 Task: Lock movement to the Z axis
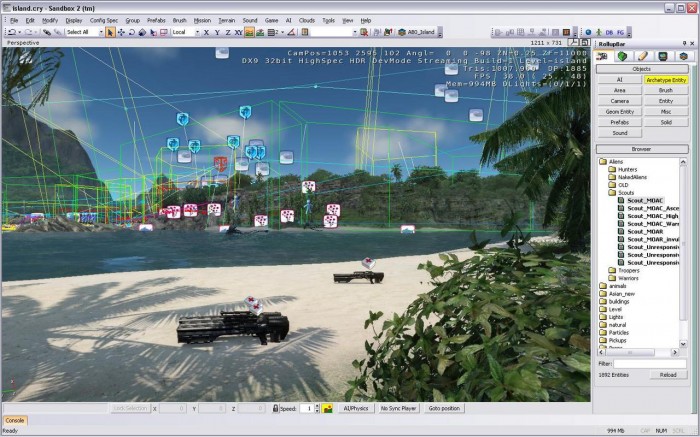[x=228, y=32]
